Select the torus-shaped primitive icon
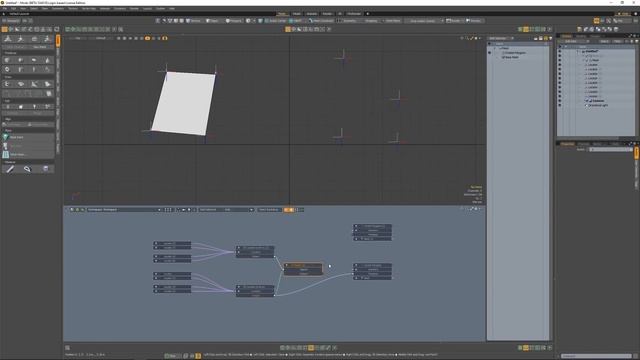The image size is (640, 360). click(7, 69)
